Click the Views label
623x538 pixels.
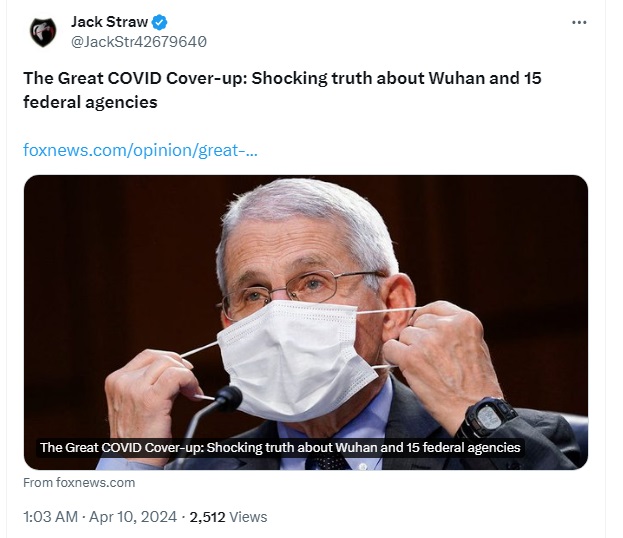[248, 517]
